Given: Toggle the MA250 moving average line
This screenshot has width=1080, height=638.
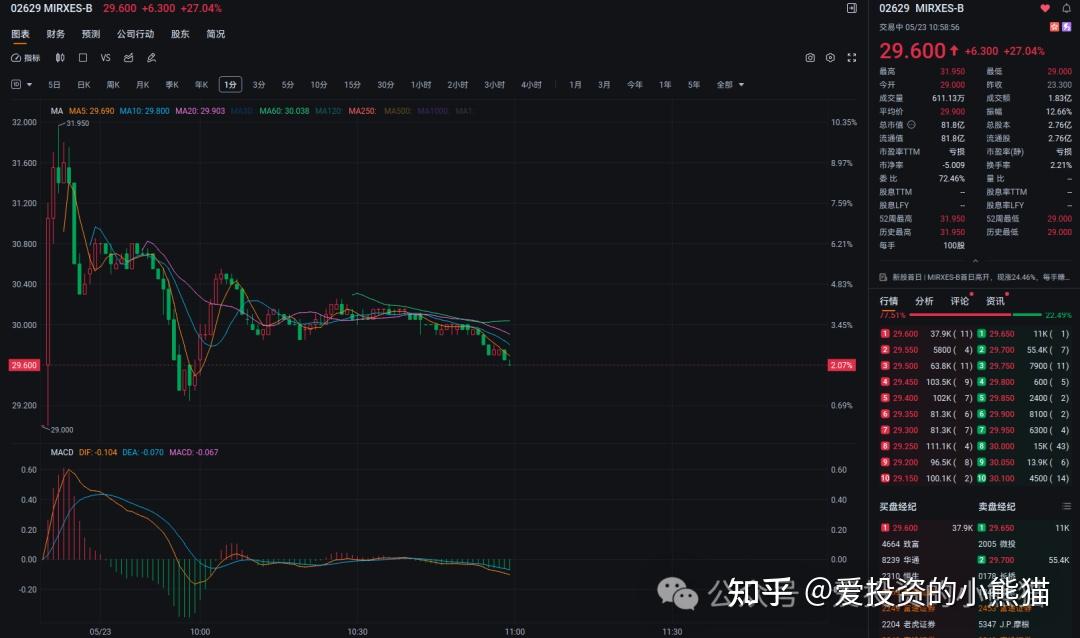Looking at the screenshot, I should 362,113.
